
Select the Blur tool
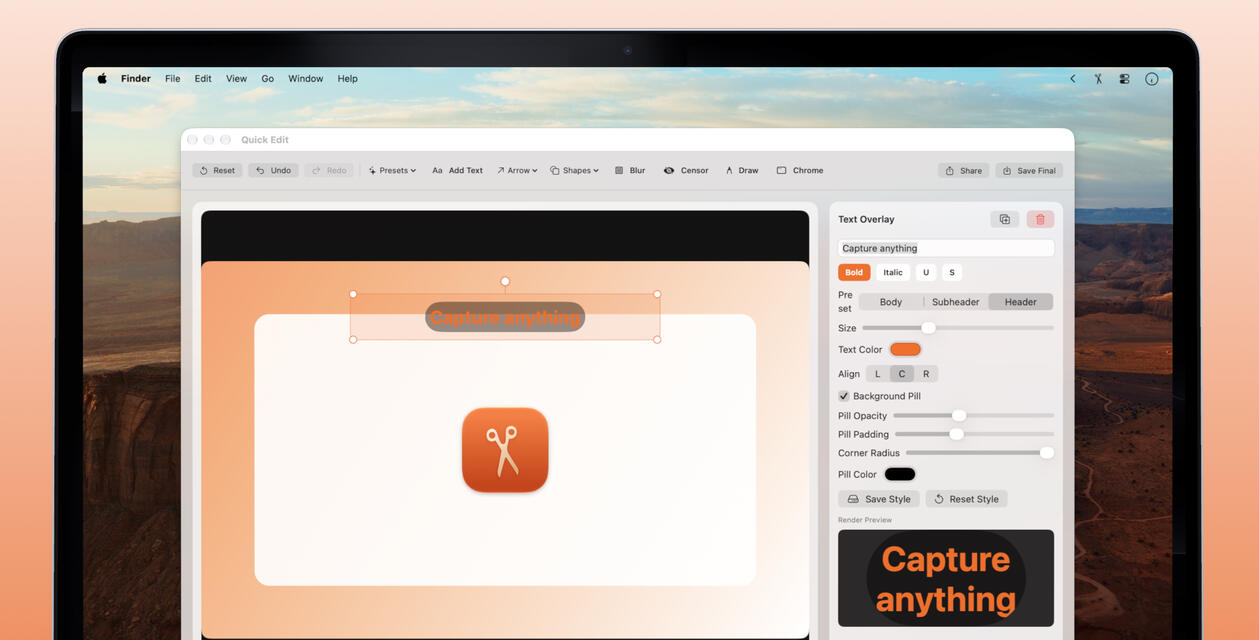[630, 170]
